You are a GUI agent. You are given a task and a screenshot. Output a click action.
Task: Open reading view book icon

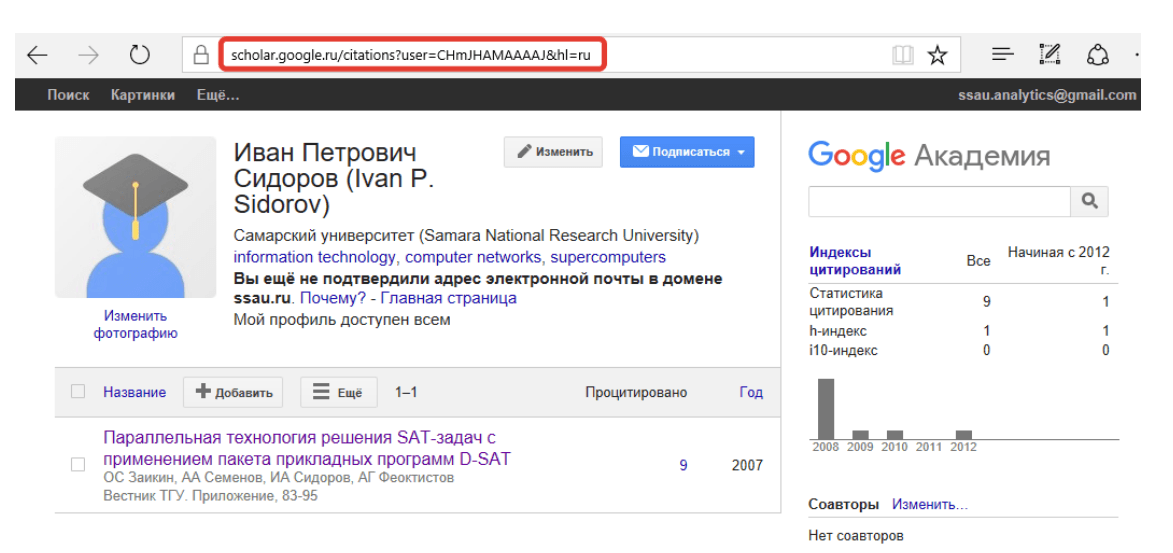(x=902, y=55)
